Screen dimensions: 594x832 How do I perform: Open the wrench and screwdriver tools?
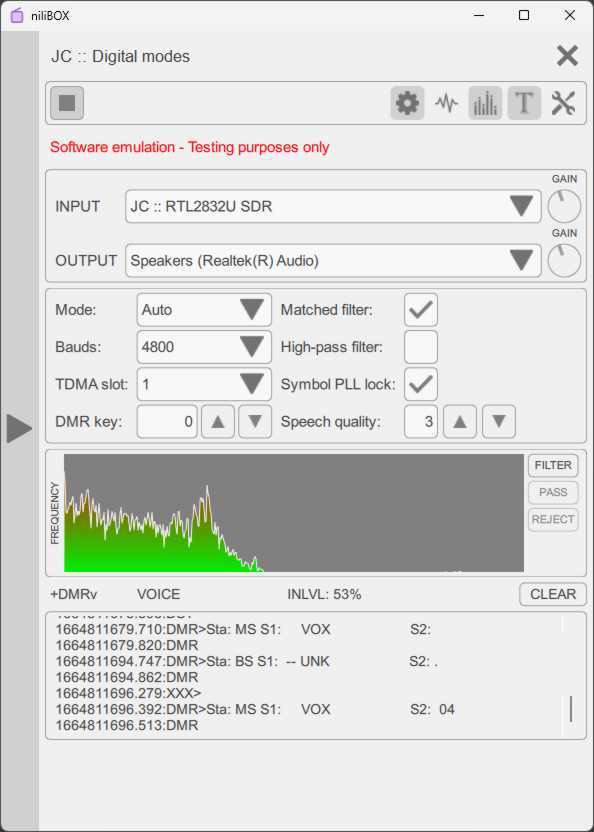pyautogui.click(x=563, y=103)
